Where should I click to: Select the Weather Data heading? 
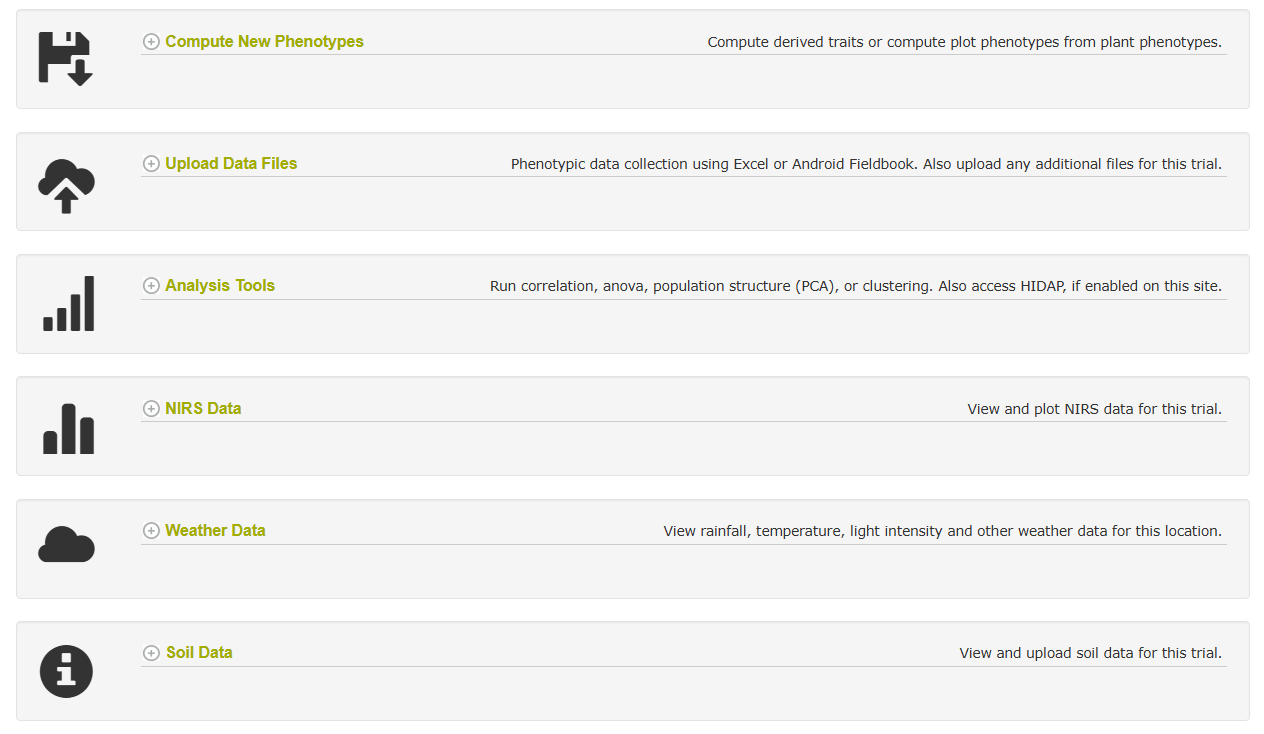pyautogui.click(x=215, y=531)
